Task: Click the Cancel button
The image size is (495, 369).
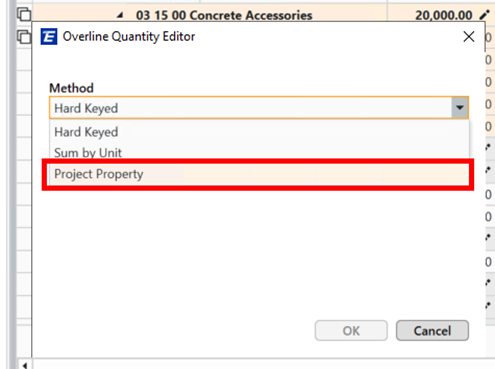Action: (x=432, y=331)
